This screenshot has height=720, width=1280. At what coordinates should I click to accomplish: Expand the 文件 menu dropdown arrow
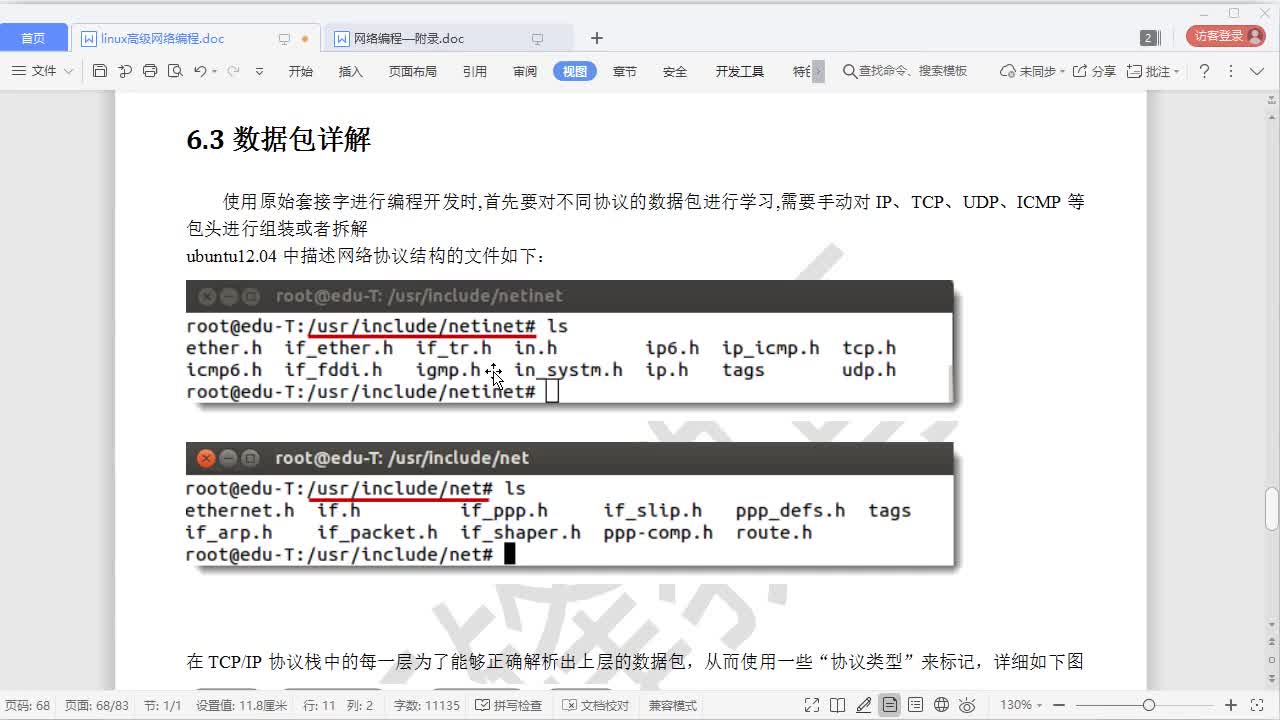coord(68,71)
